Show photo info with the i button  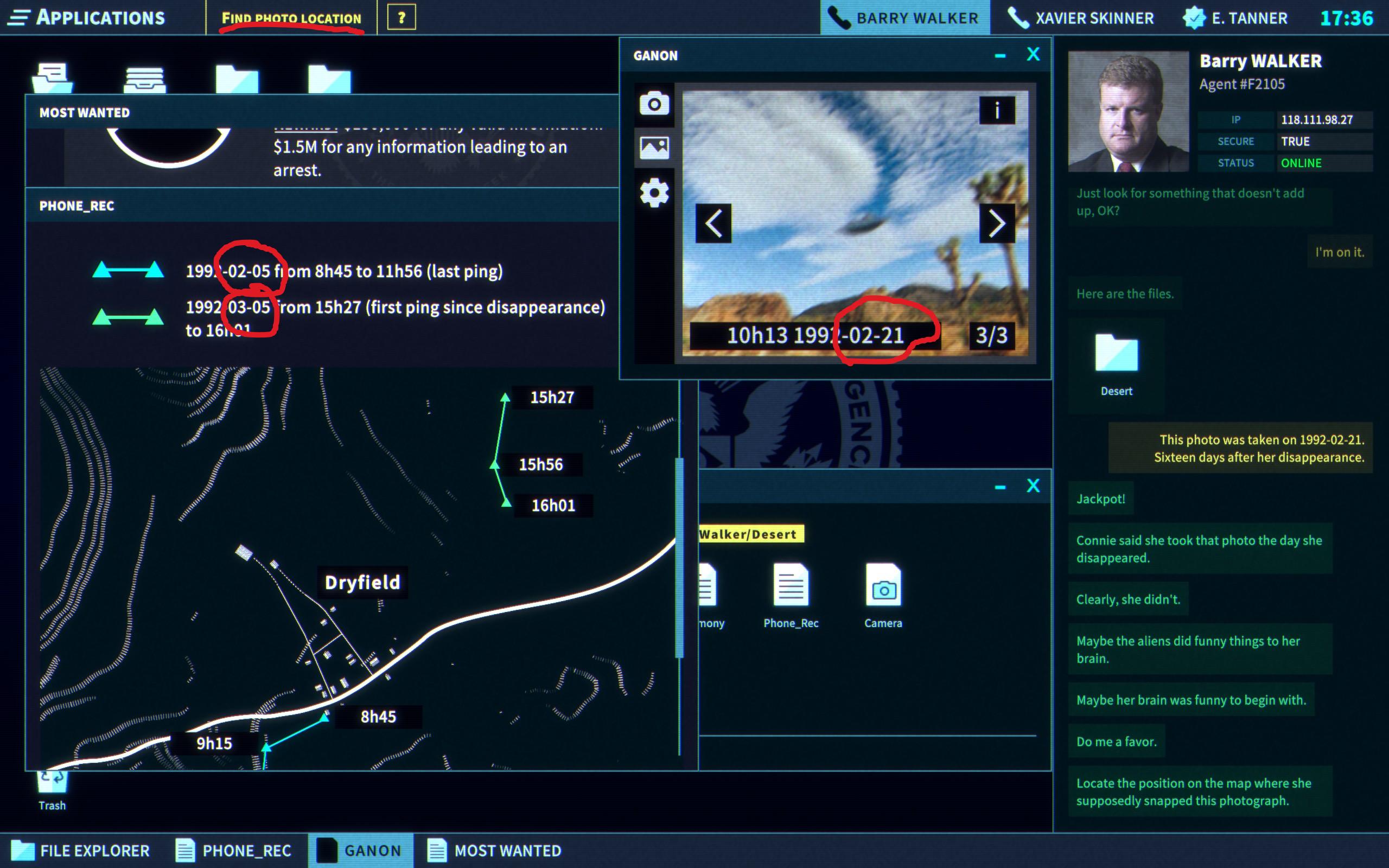pyautogui.click(x=997, y=110)
